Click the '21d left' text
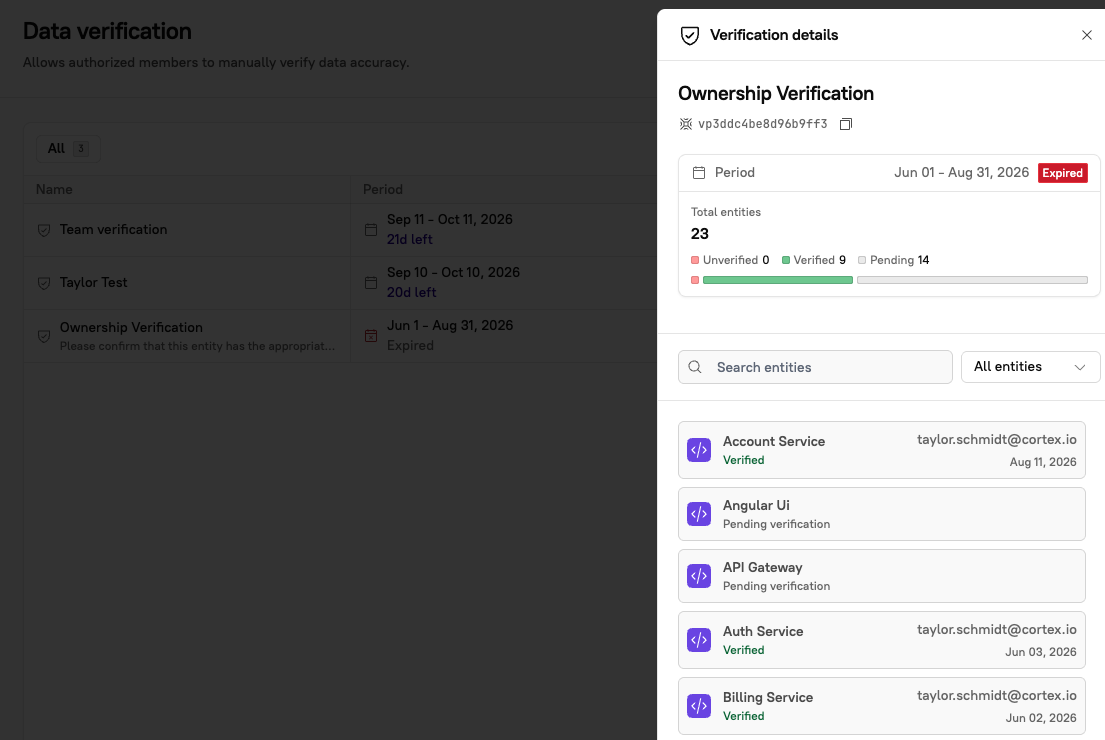1105x740 pixels. point(409,240)
